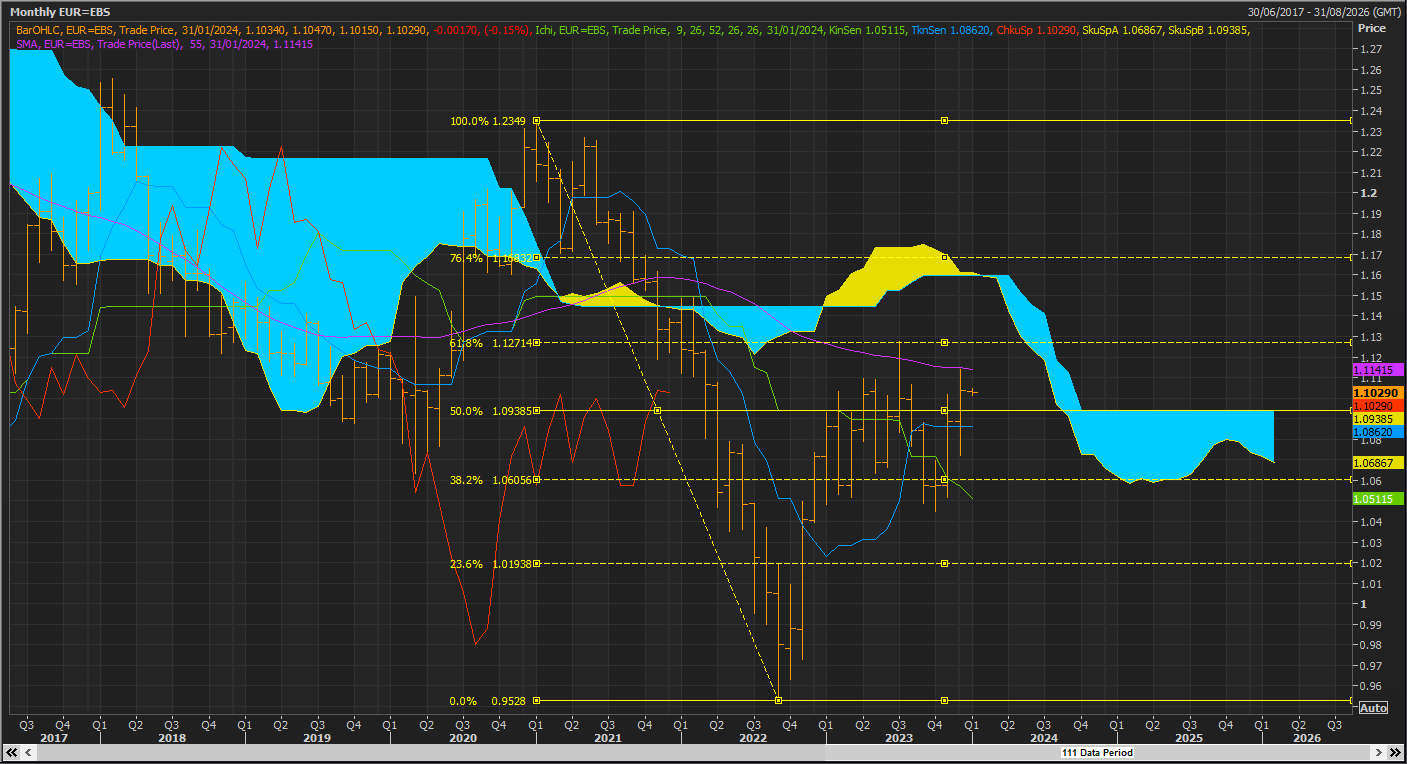Click the Monthly EUR=EBS chart title
Viewport: 1407px width, 764px height.
pyautogui.click(x=60, y=12)
